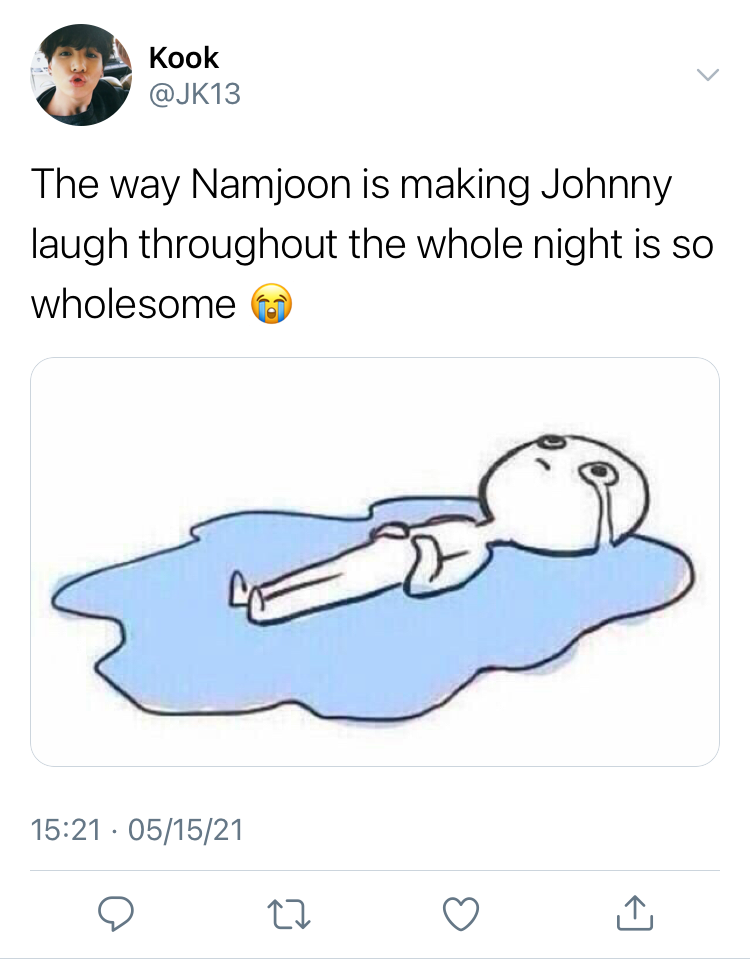Like the tweet with the heart icon
750x959 pixels.
(461, 914)
